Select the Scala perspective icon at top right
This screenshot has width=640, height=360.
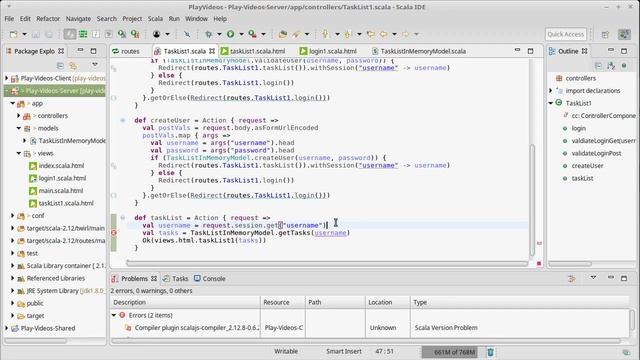(624, 35)
